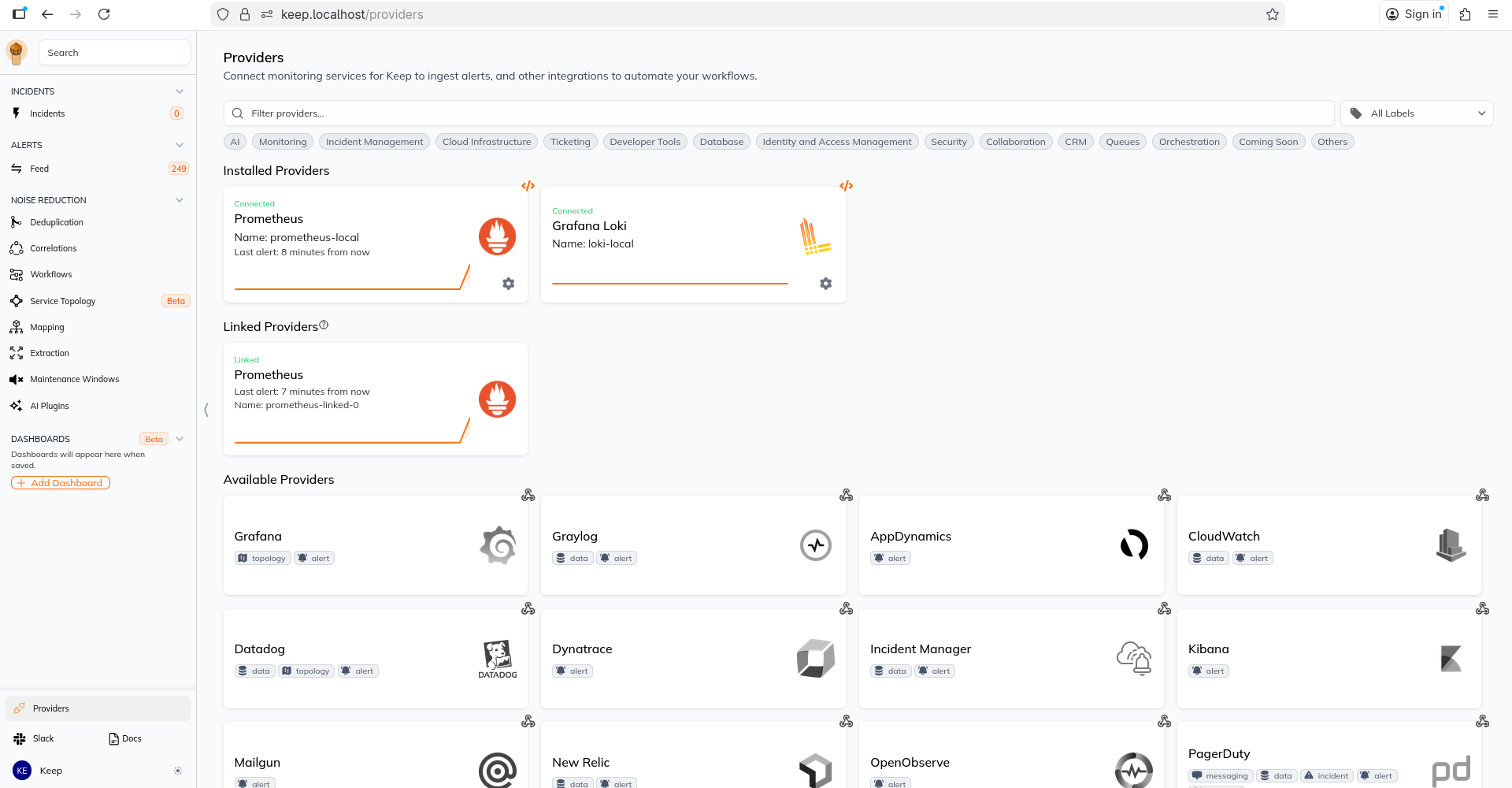Open the Dynatrace provider card
Screen dimensions: 1512x788
(693, 659)
